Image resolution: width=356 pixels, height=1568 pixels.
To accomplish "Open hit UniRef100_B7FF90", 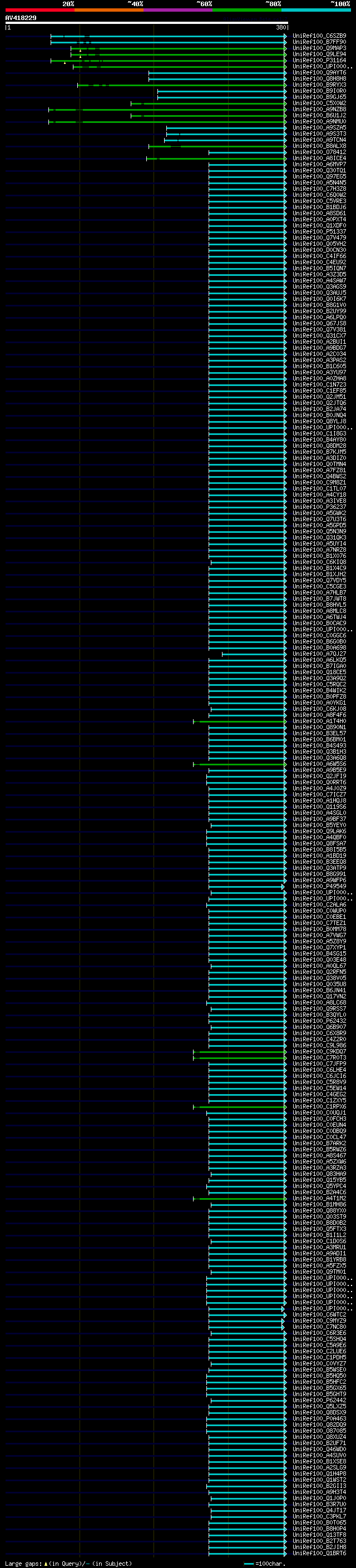I will [x=319, y=42].
